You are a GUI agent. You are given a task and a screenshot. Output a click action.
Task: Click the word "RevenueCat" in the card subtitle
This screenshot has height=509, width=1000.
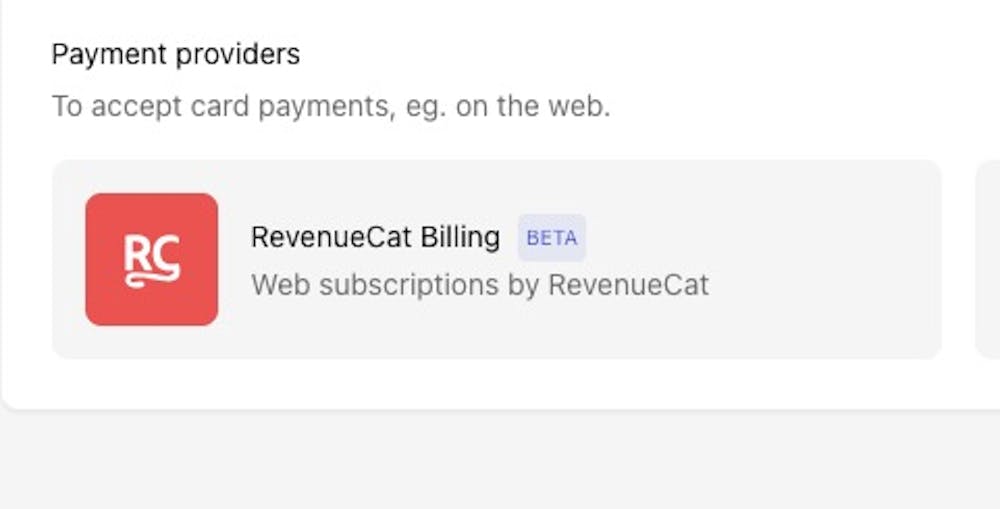628,285
